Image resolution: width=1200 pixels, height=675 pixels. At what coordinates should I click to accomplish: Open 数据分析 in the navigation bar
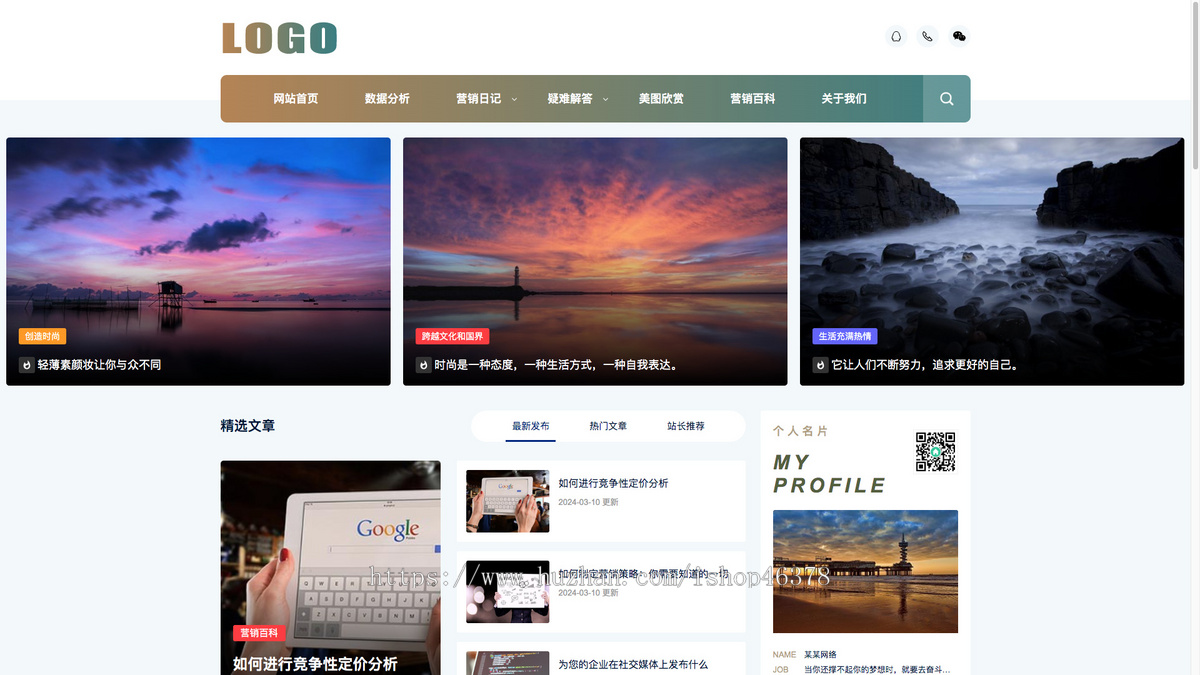[387, 99]
